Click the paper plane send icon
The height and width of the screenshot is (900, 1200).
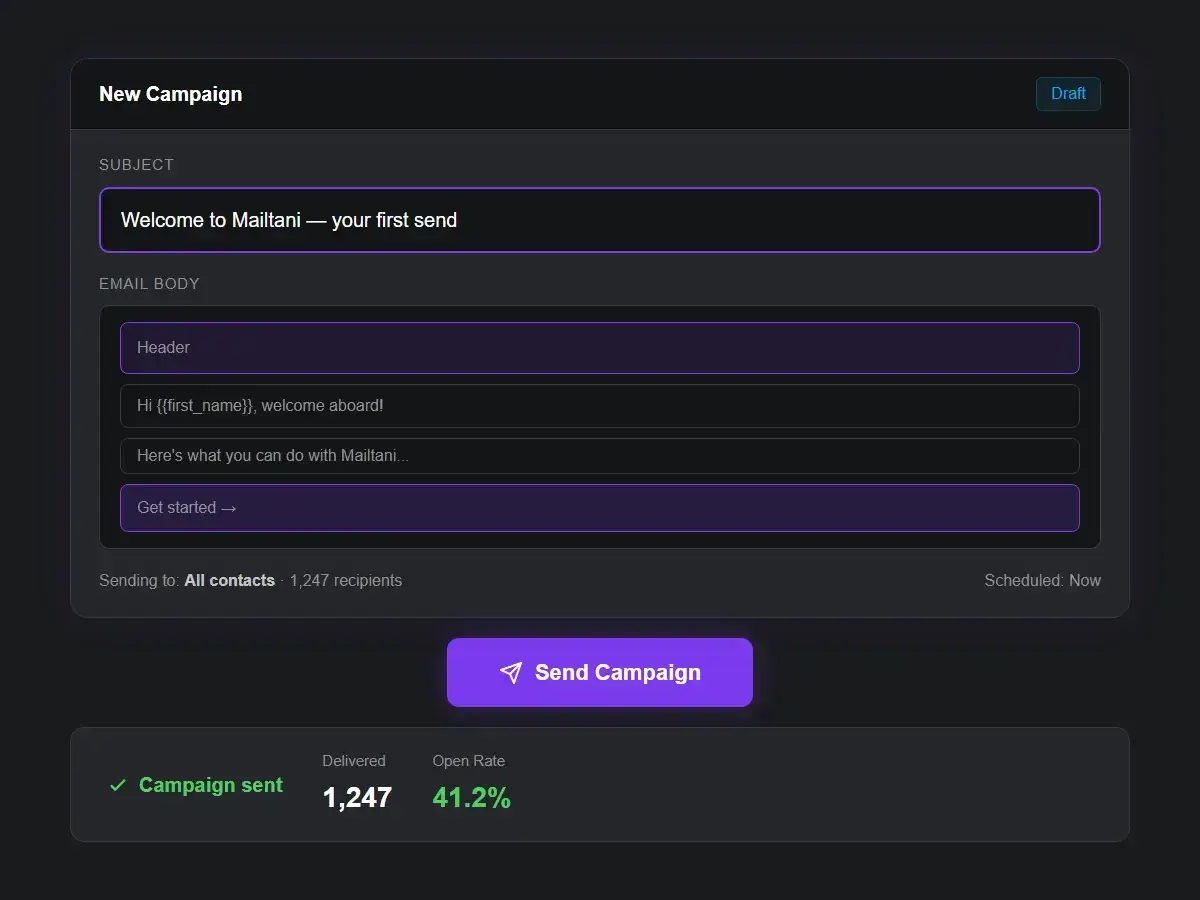coord(511,673)
